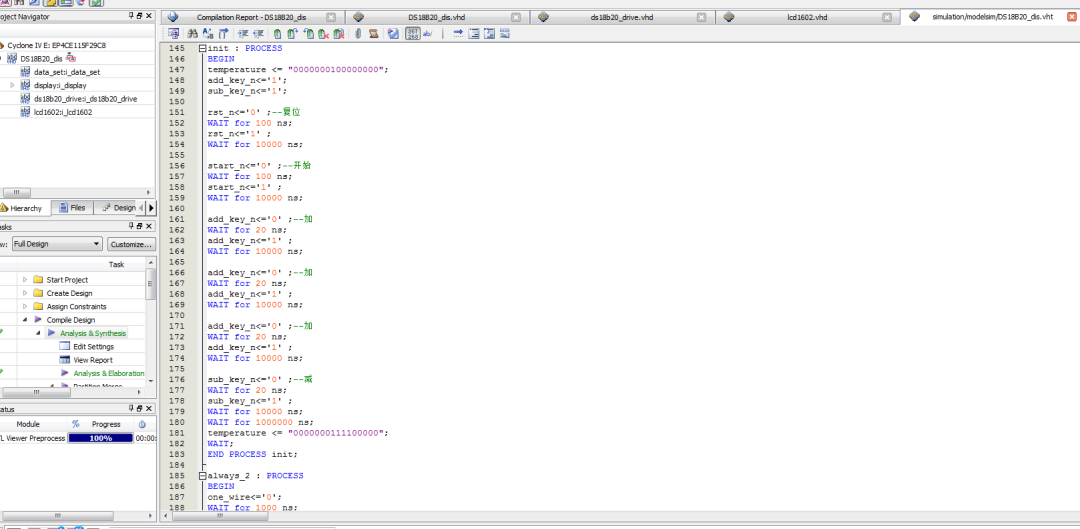Viewport: 1080px width, 529px height.
Task: Toggle line number display button
Action: click(411, 34)
